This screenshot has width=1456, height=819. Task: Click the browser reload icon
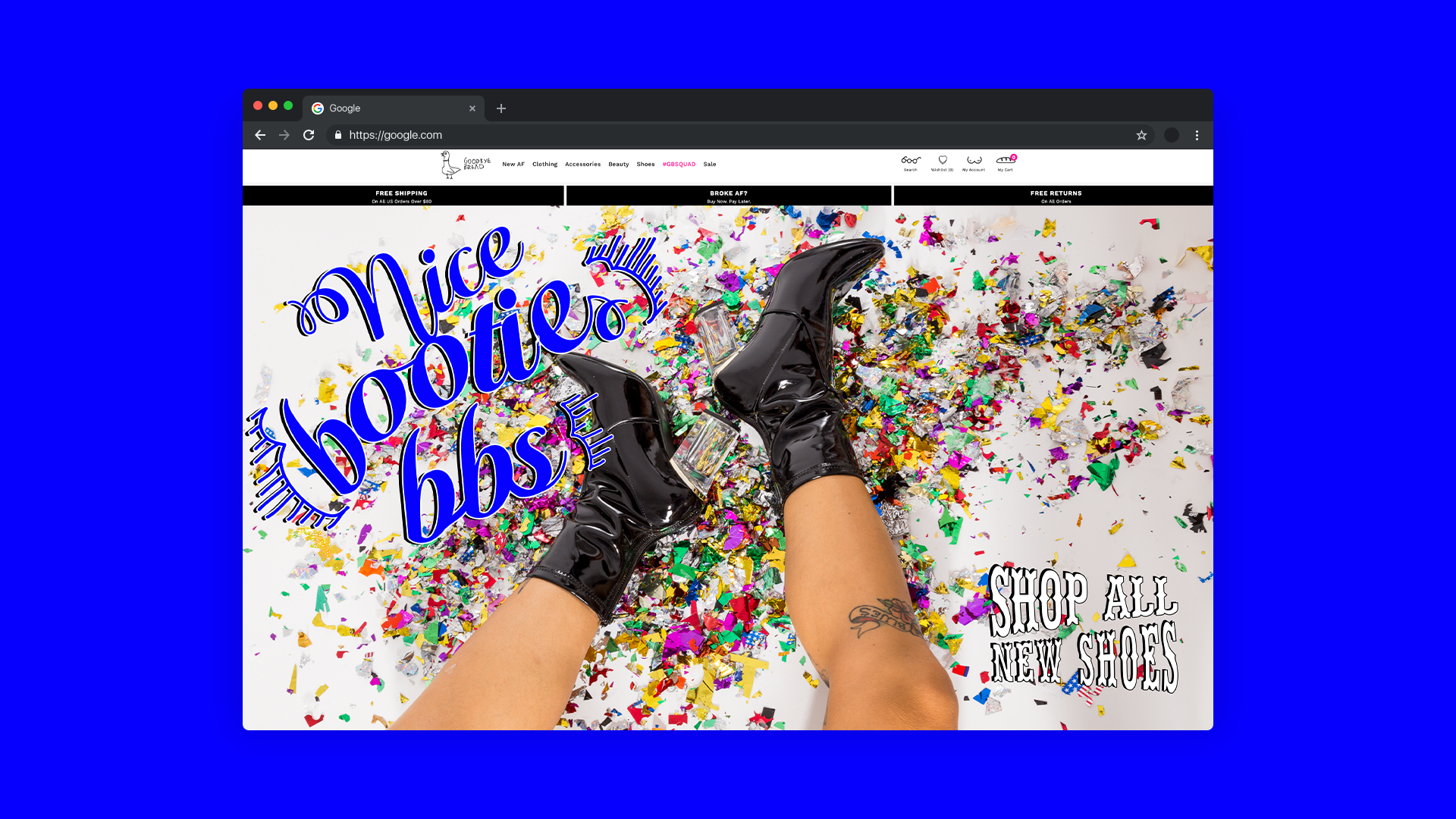(309, 135)
